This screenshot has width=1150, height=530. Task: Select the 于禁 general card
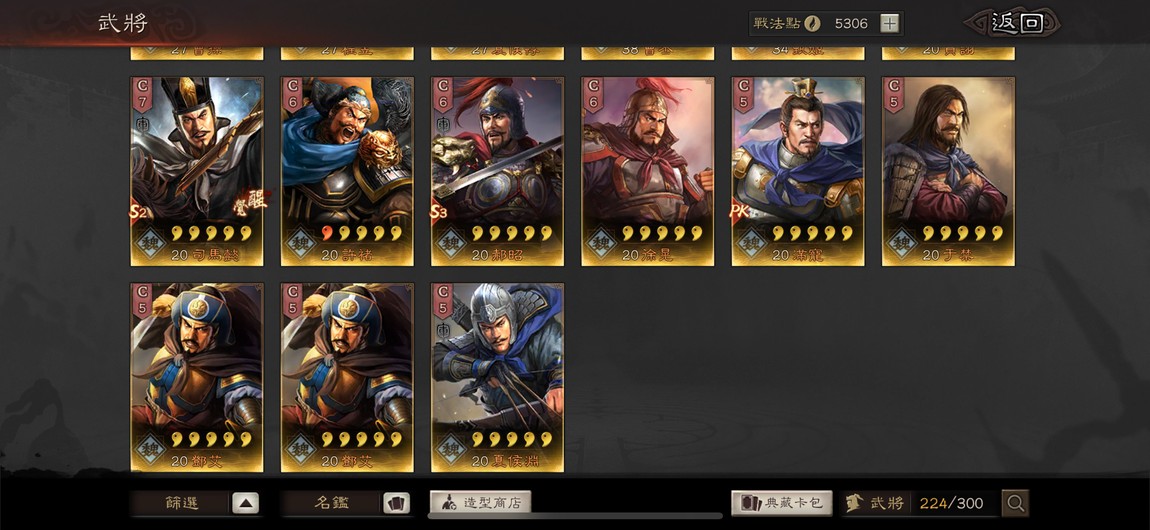pyautogui.click(x=948, y=172)
